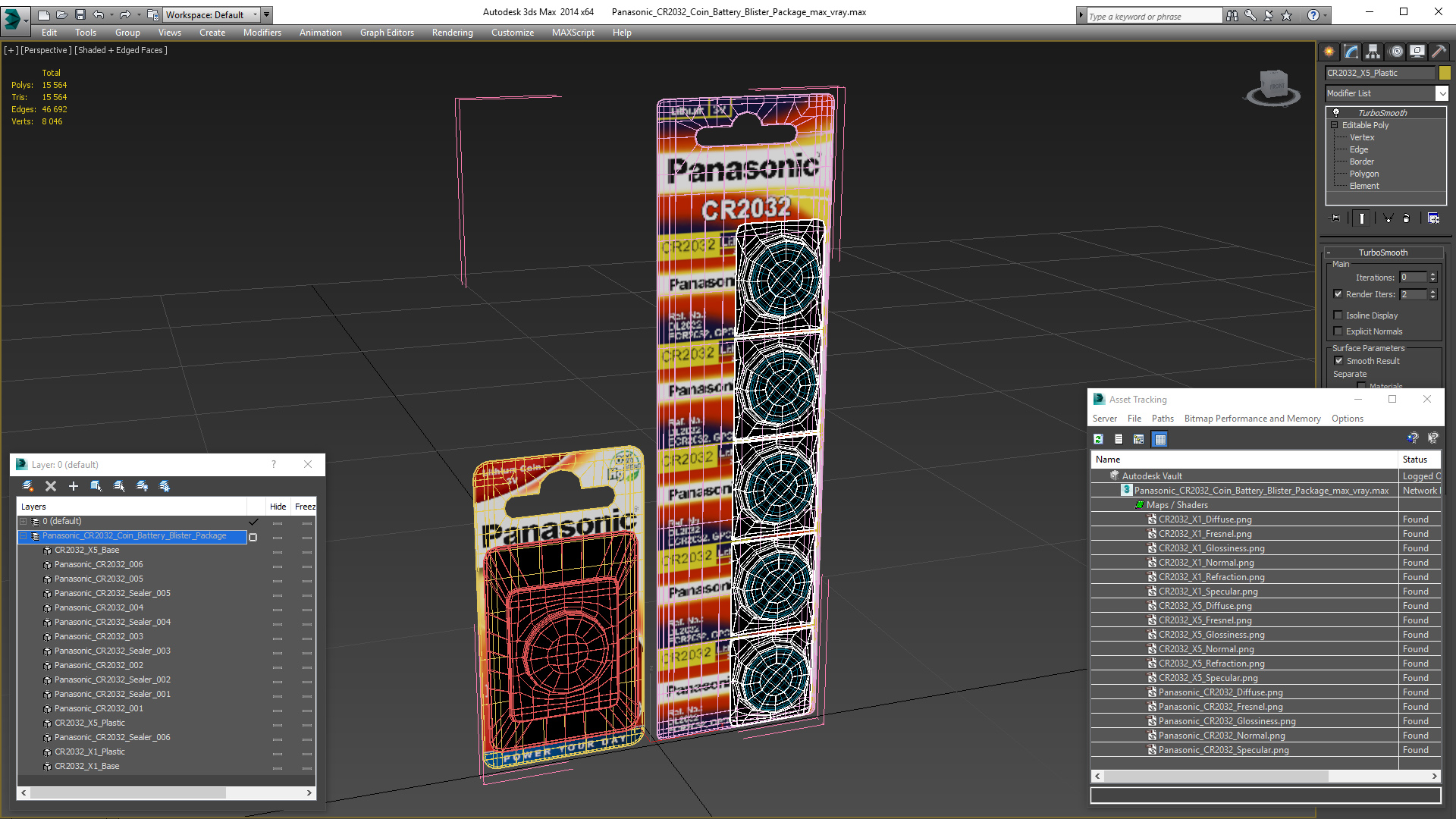Switch to the Motion command panel
This screenshot has width=1456, height=819.
tap(1396, 52)
